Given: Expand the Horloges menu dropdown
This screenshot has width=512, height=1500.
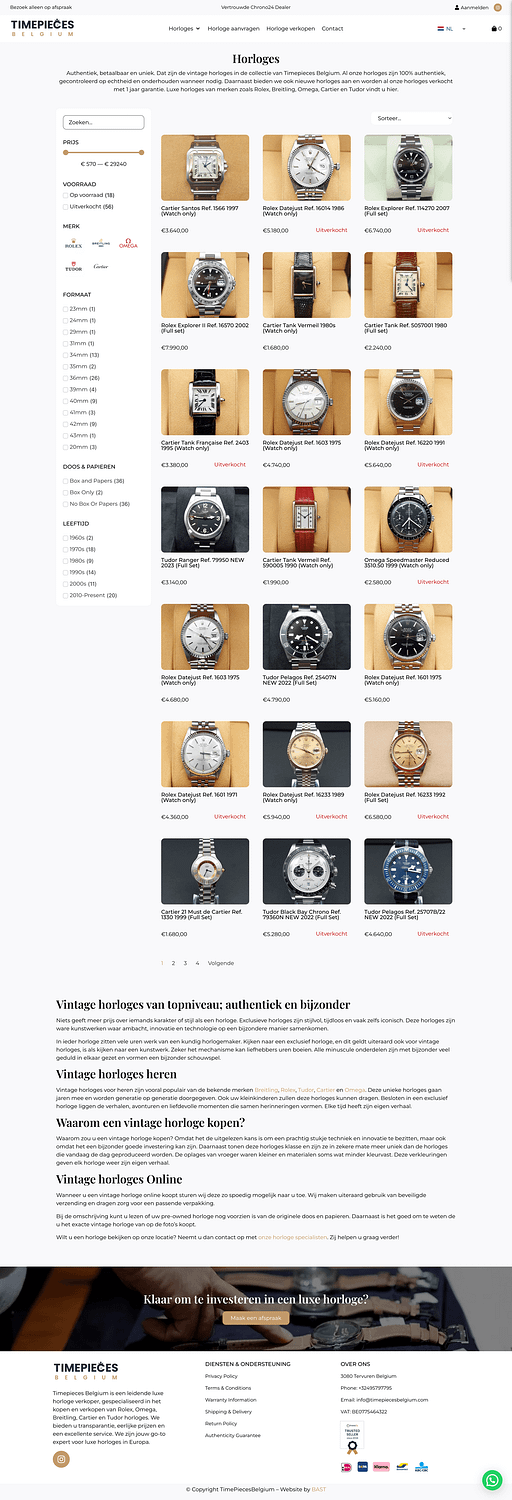Looking at the screenshot, I should click(x=183, y=29).
